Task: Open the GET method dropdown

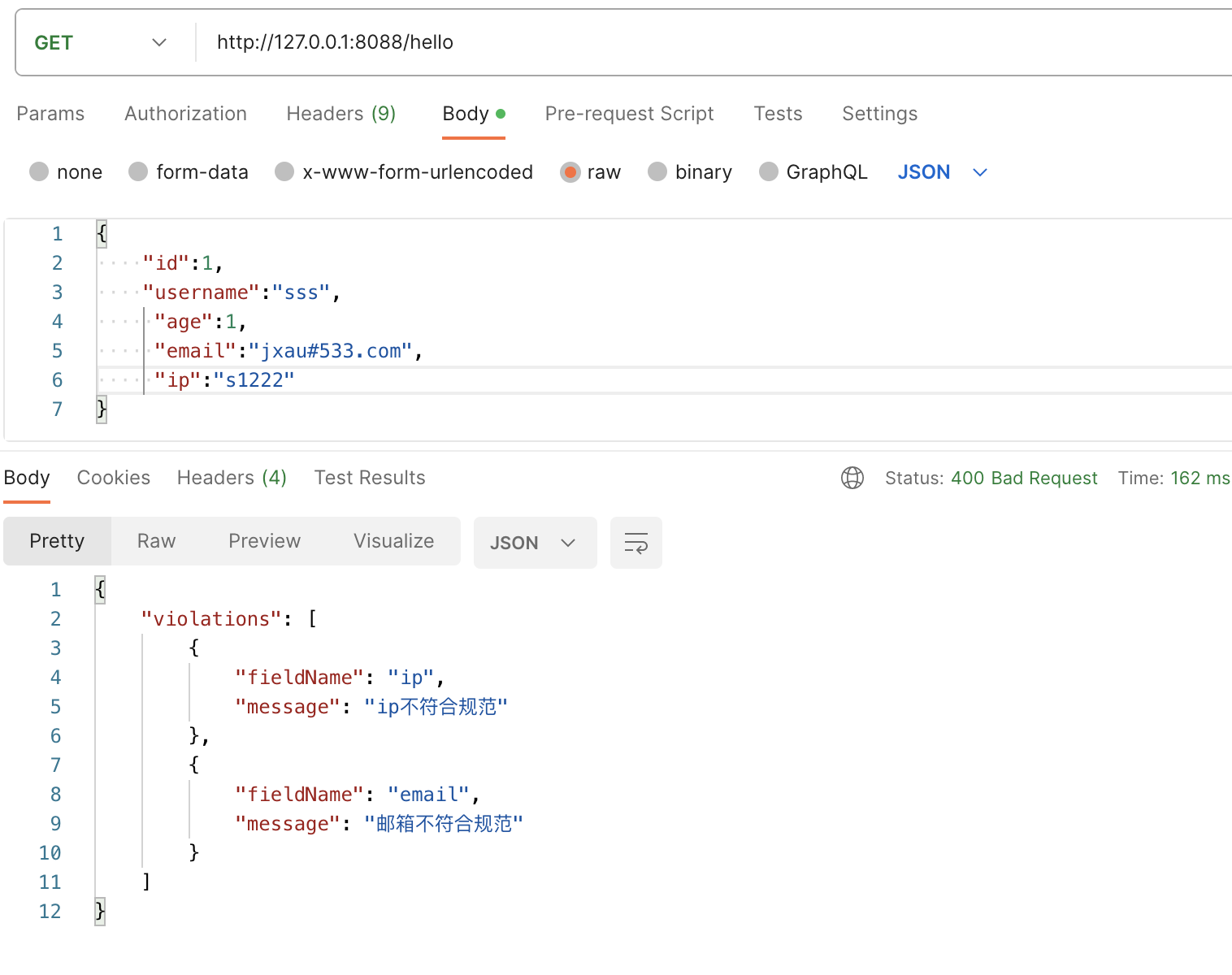Action: pos(101,42)
